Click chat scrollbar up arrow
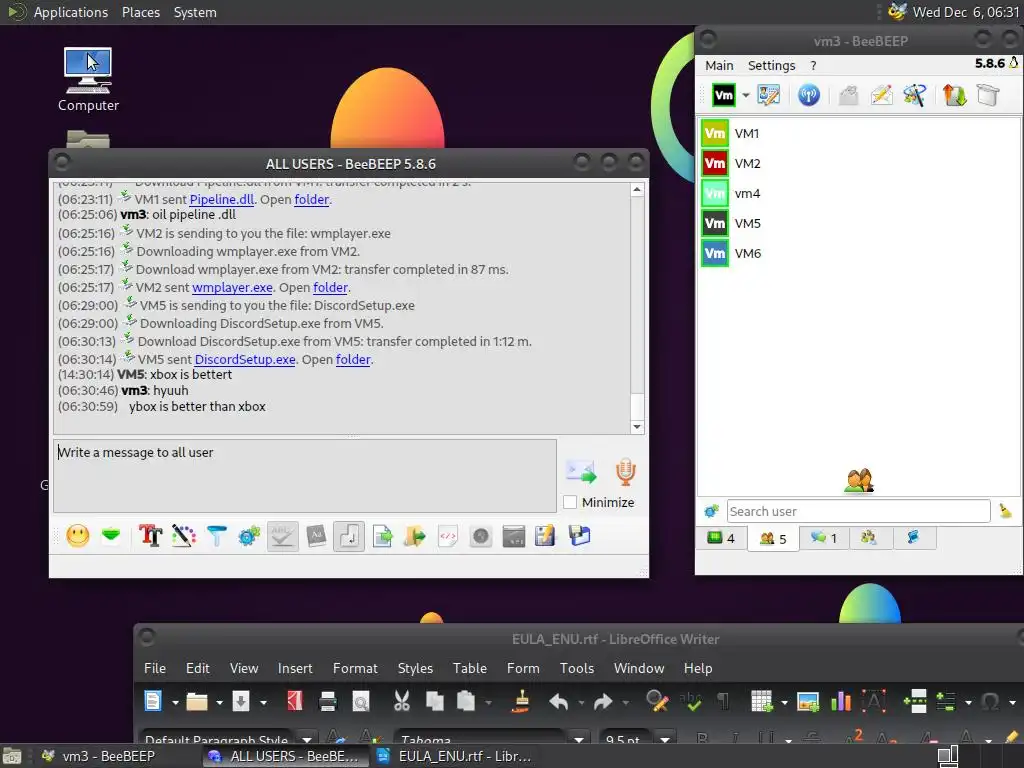This screenshot has height=768, width=1024. click(637, 189)
